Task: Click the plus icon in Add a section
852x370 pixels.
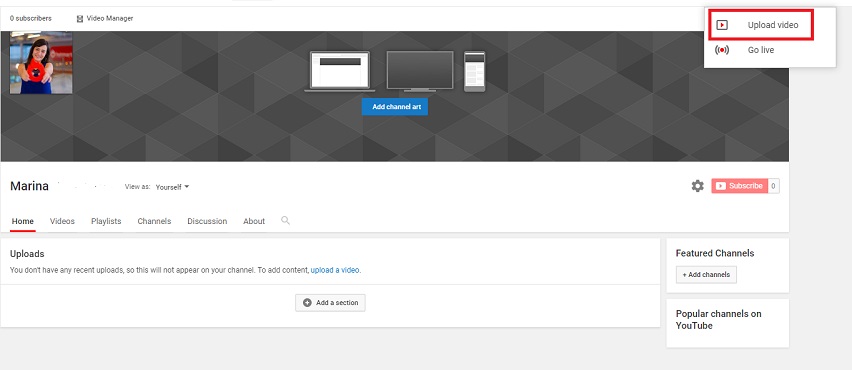Action: [x=307, y=303]
